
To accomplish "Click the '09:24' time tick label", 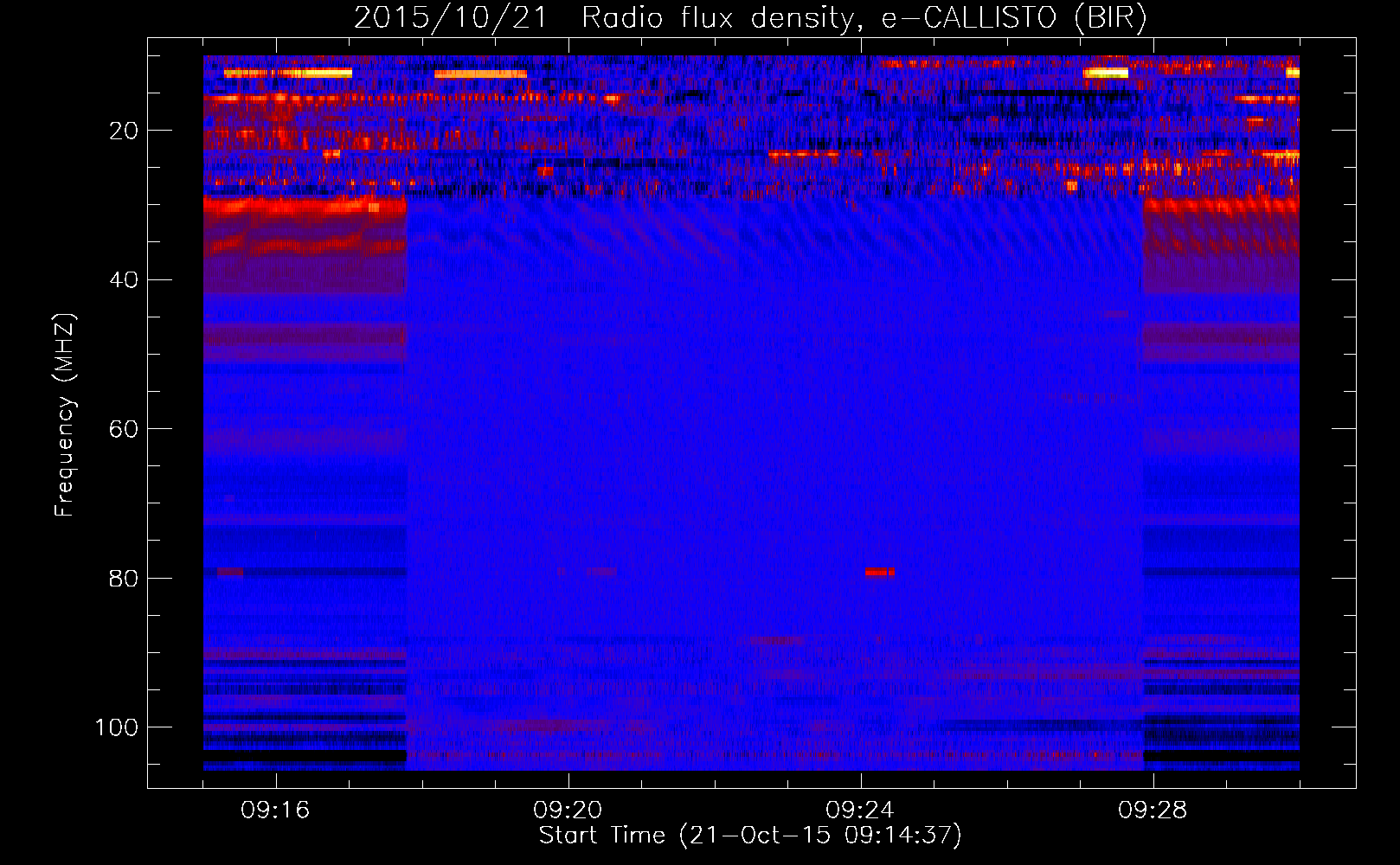I will point(860,811).
